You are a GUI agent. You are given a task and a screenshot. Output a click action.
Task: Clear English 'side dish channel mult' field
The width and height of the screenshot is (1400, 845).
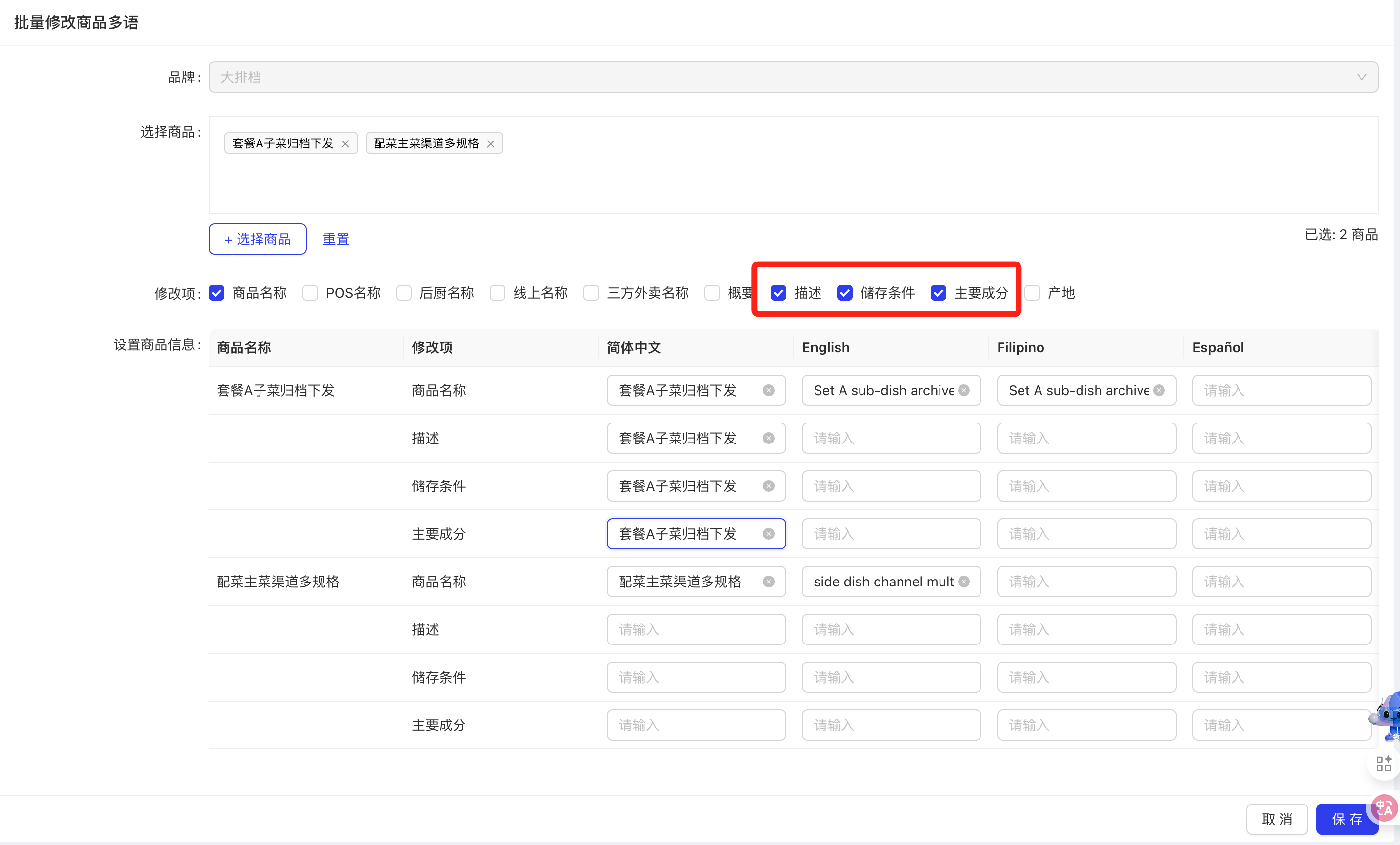coord(963,582)
